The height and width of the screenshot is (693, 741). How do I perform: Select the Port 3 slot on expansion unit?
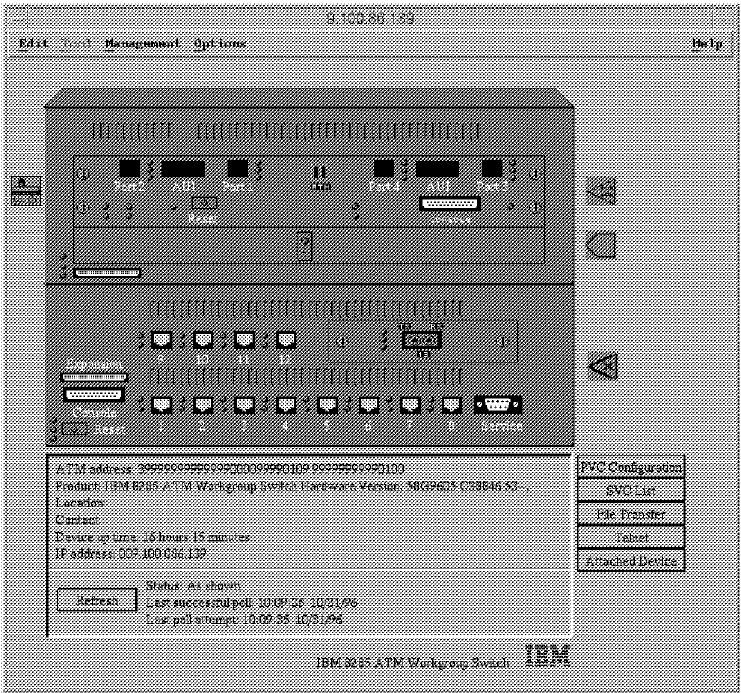tap(492, 169)
